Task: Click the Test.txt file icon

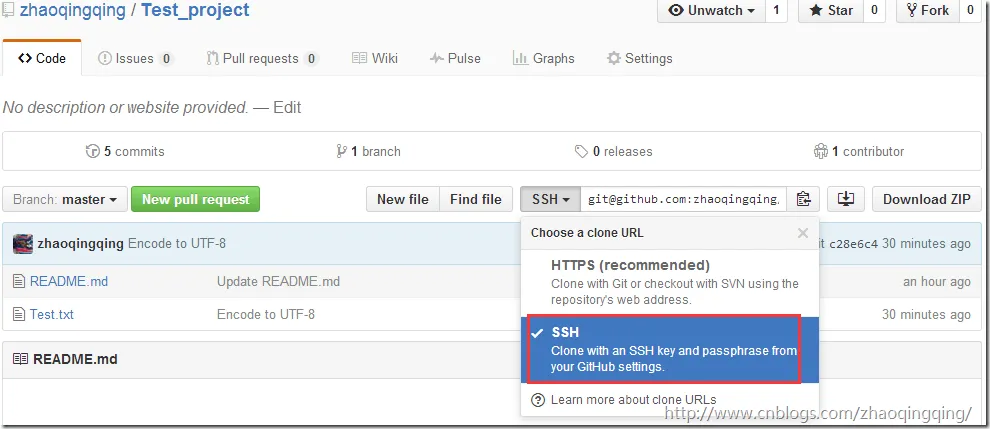Action: [x=19, y=314]
